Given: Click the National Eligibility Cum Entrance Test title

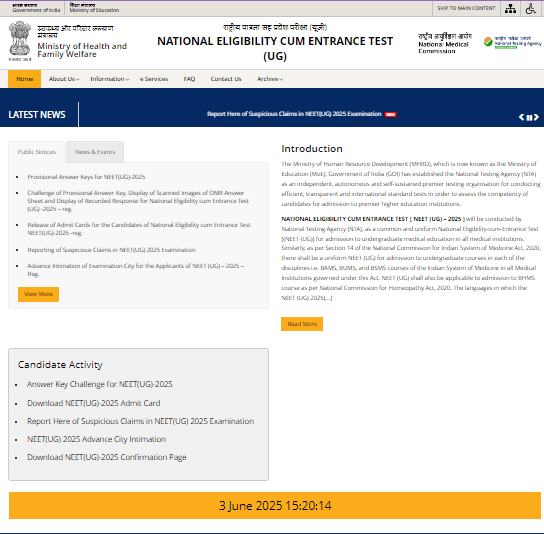Looking at the screenshot, I should pyautogui.click(x=275, y=48).
